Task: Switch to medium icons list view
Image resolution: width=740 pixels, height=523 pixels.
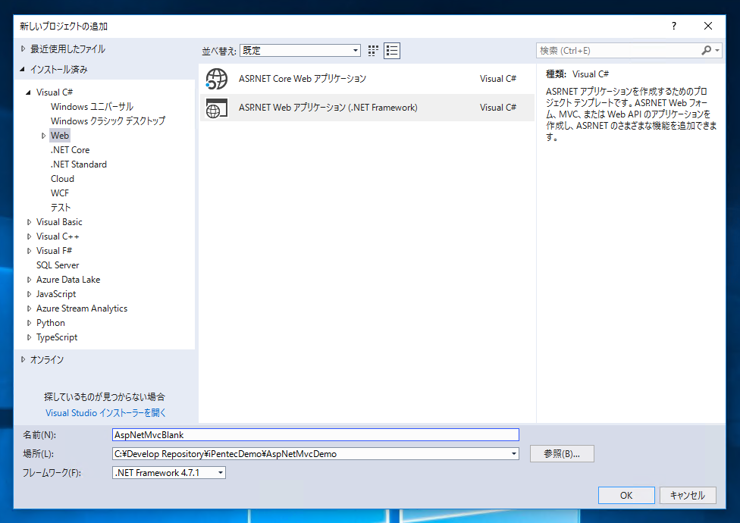Action: pos(392,51)
